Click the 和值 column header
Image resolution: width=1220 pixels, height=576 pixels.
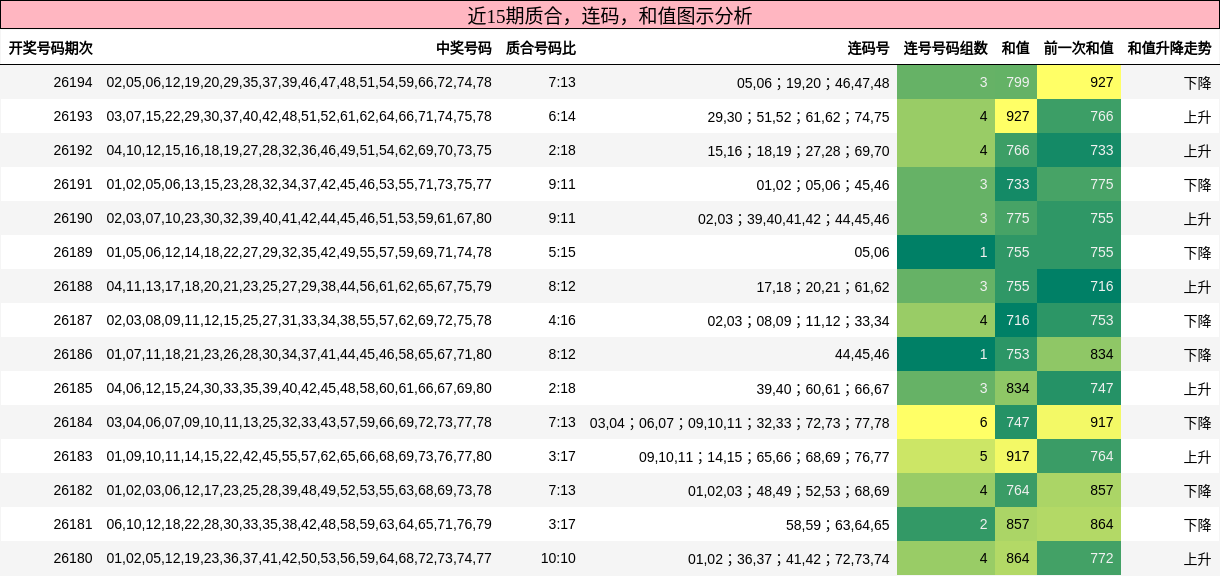click(1016, 47)
